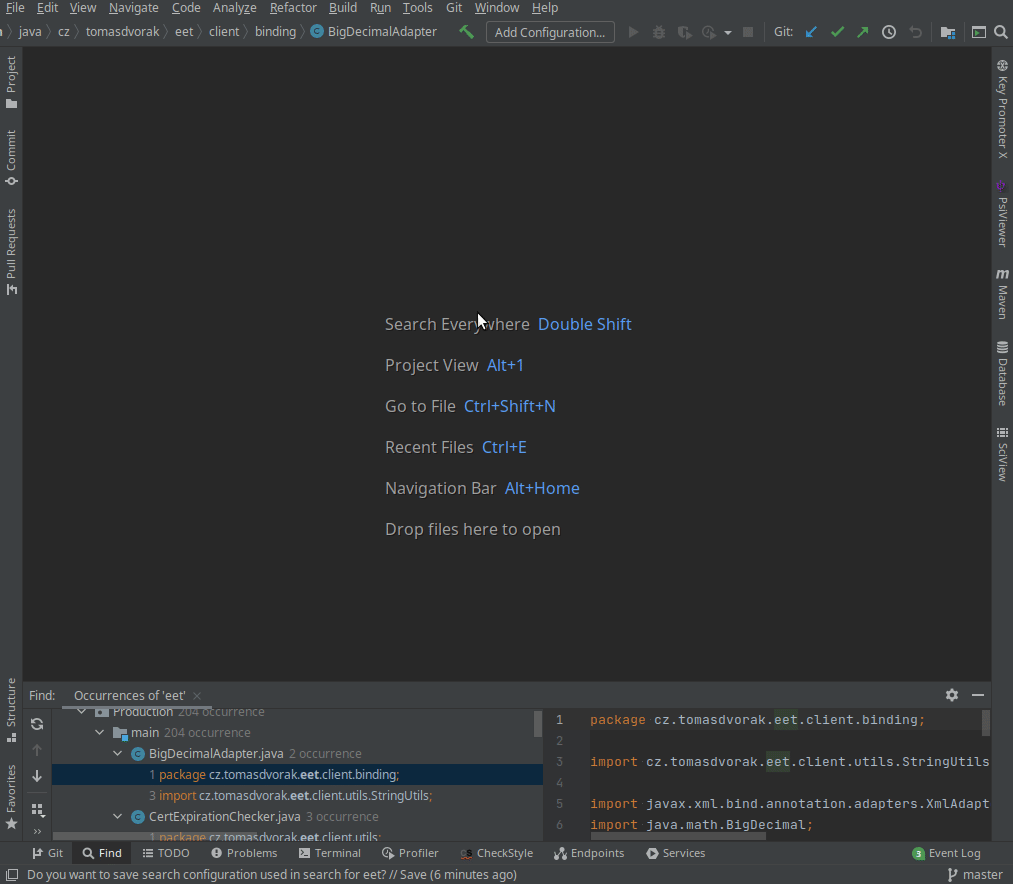Open the run options dropdown arrow
This screenshot has width=1013, height=884.
coord(728,32)
